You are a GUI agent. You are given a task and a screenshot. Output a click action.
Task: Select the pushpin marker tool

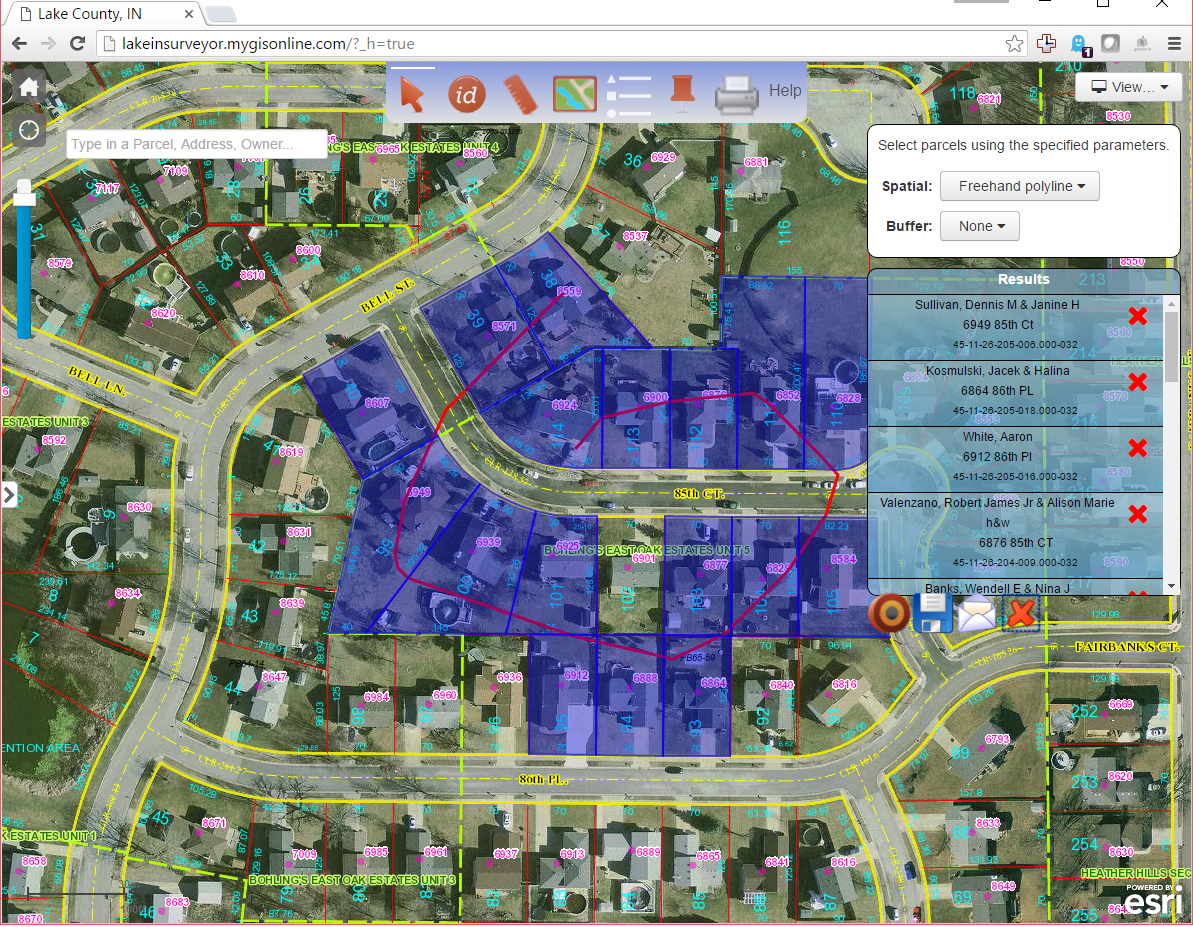(682, 92)
